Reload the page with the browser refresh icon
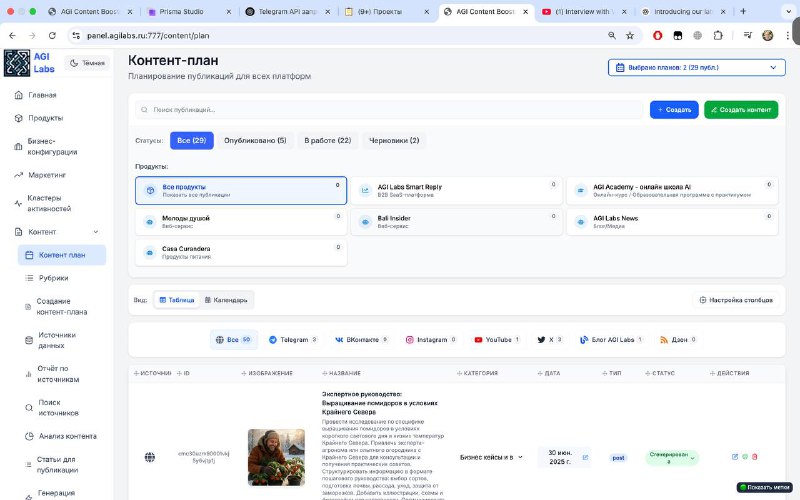The width and height of the screenshot is (800, 500). pyautogui.click(x=52, y=35)
